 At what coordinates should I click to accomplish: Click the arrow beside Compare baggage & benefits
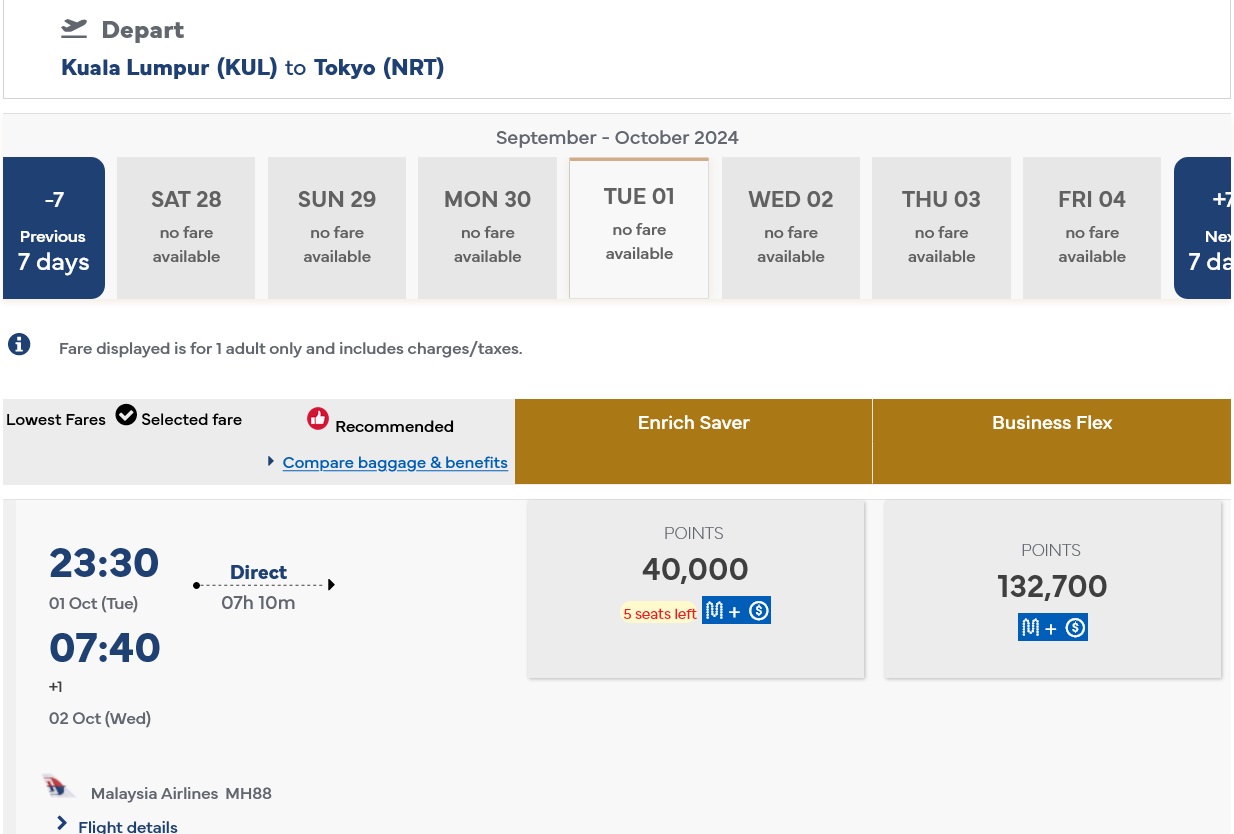pyautogui.click(x=271, y=461)
